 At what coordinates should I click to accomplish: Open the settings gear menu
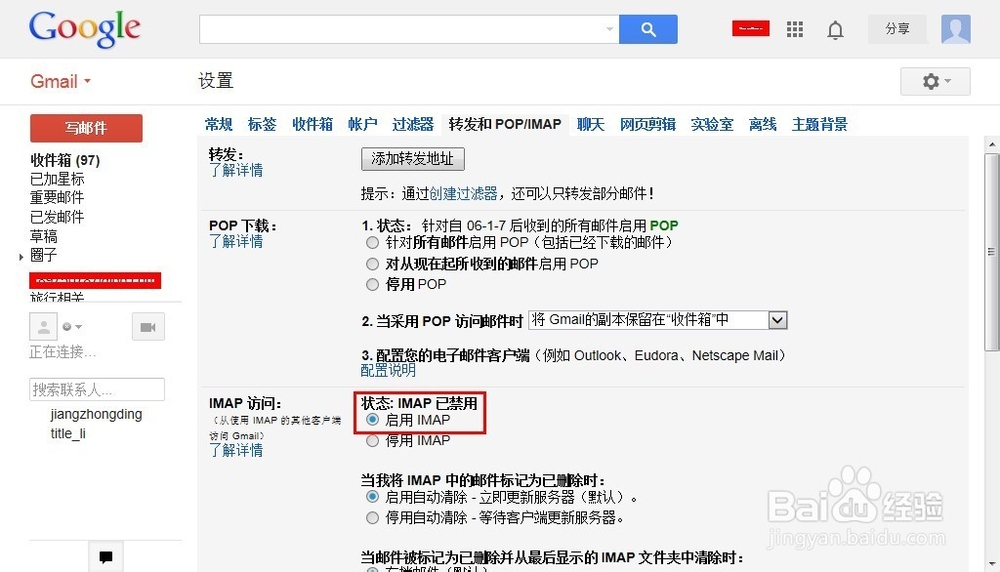click(x=935, y=82)
